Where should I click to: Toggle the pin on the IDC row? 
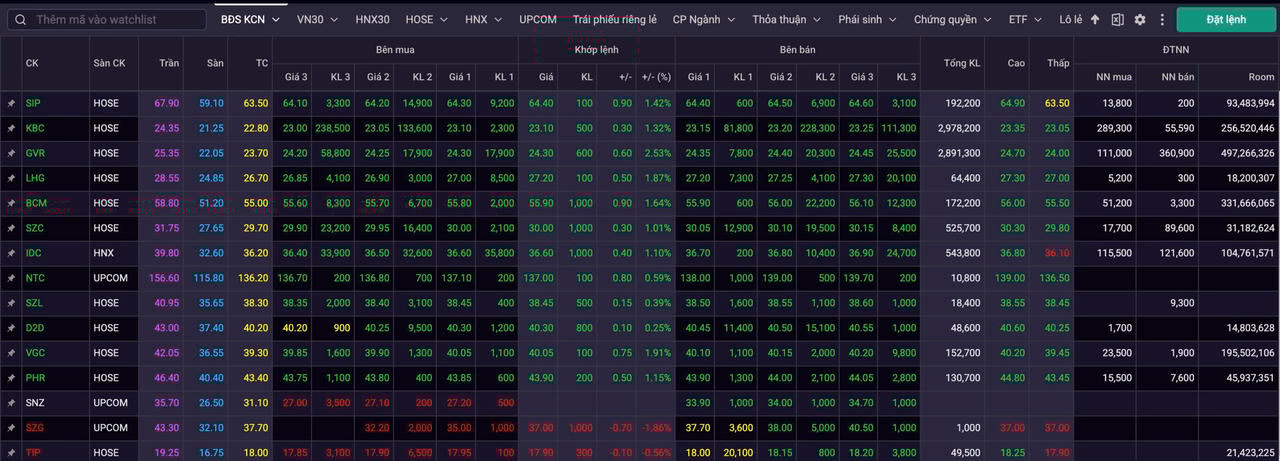tap(12, 253)
